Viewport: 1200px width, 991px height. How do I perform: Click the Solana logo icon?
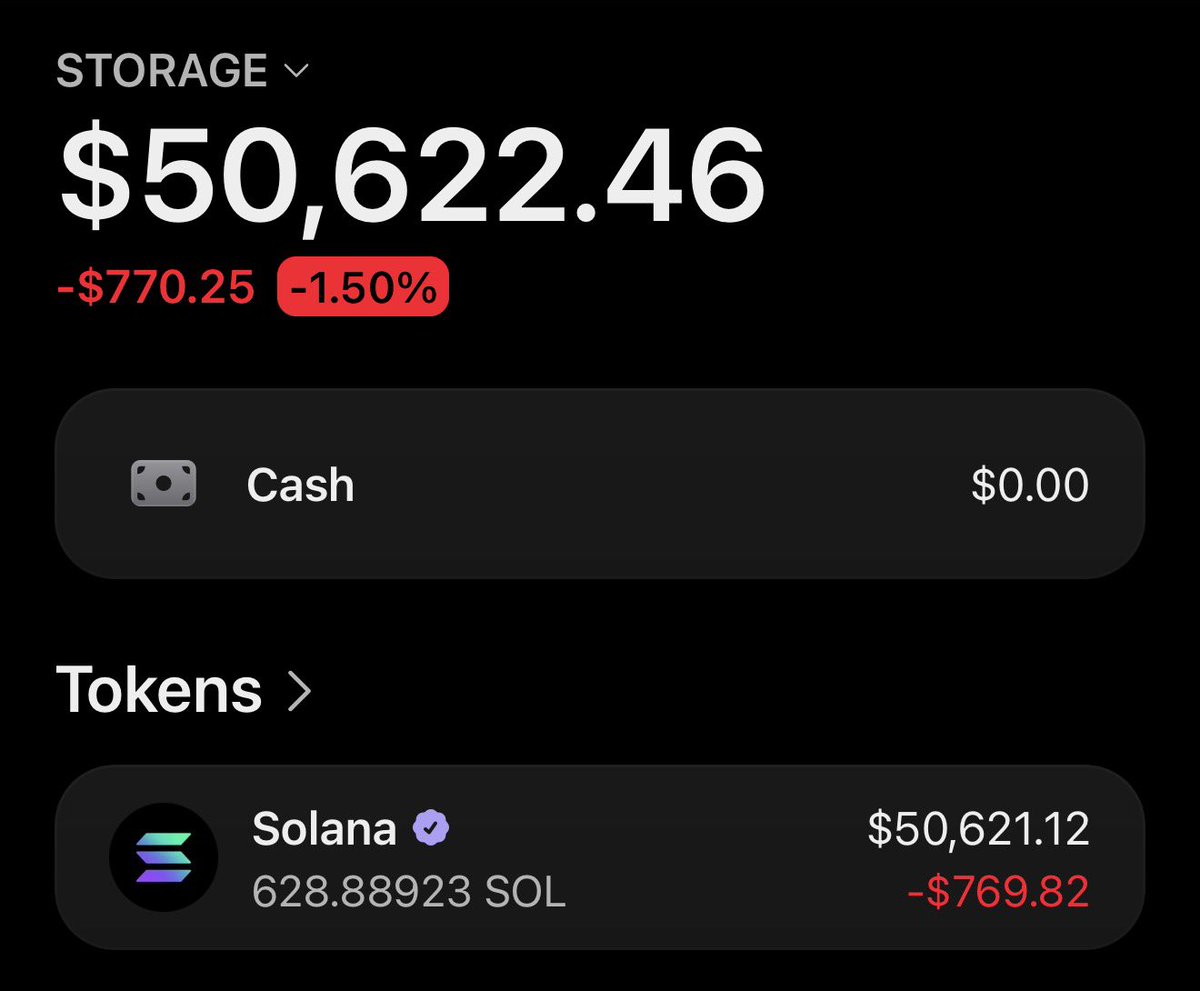(x=163, y=857)
